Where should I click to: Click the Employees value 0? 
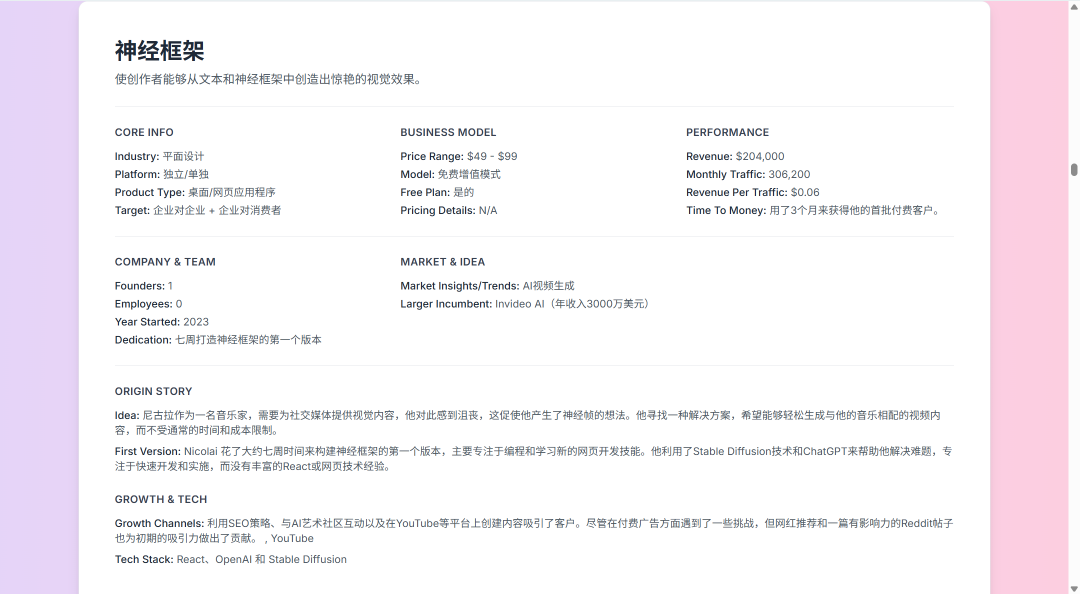tap(179, 304)
